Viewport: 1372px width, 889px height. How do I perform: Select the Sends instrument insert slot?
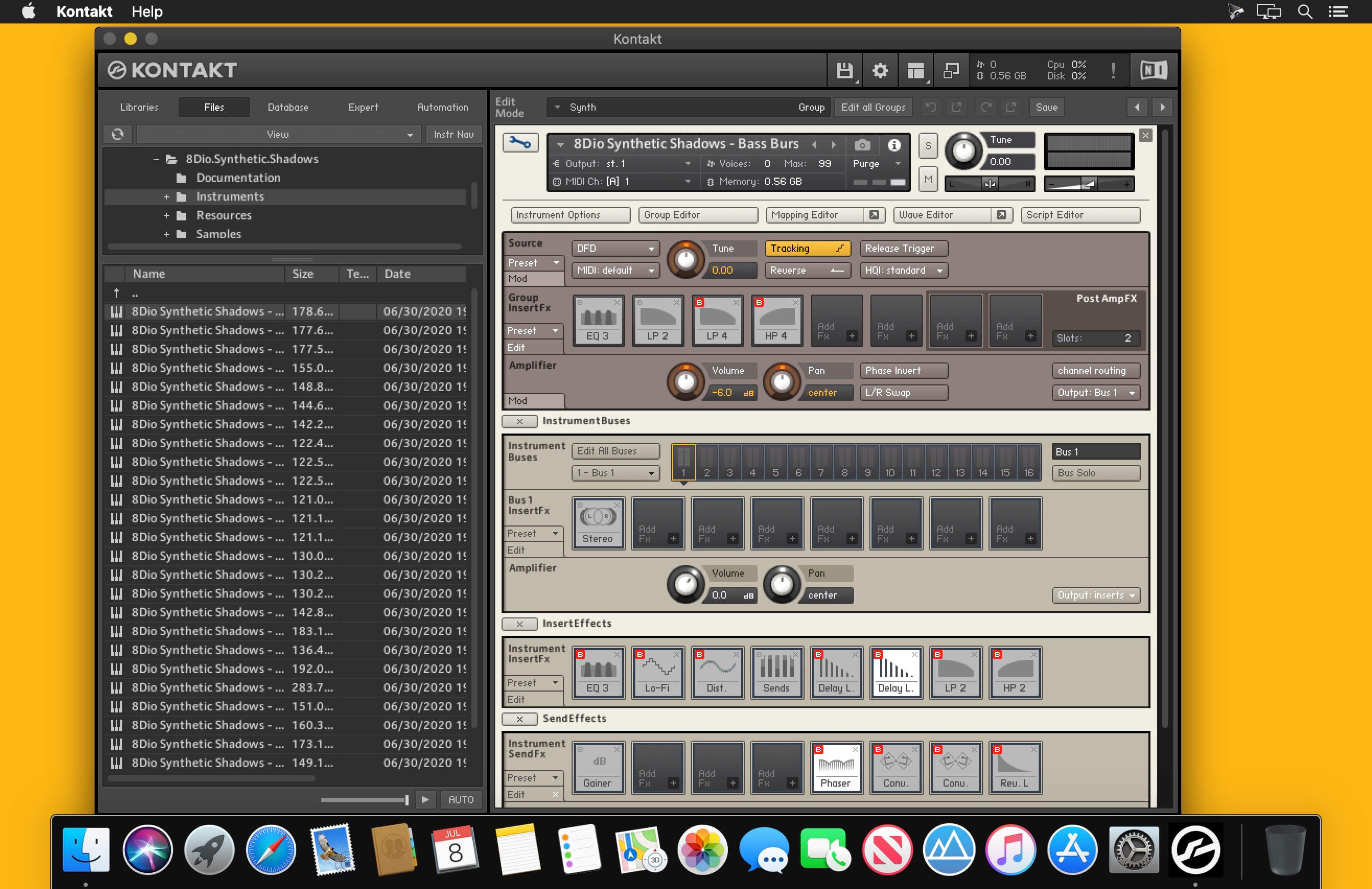coord(776,672)
